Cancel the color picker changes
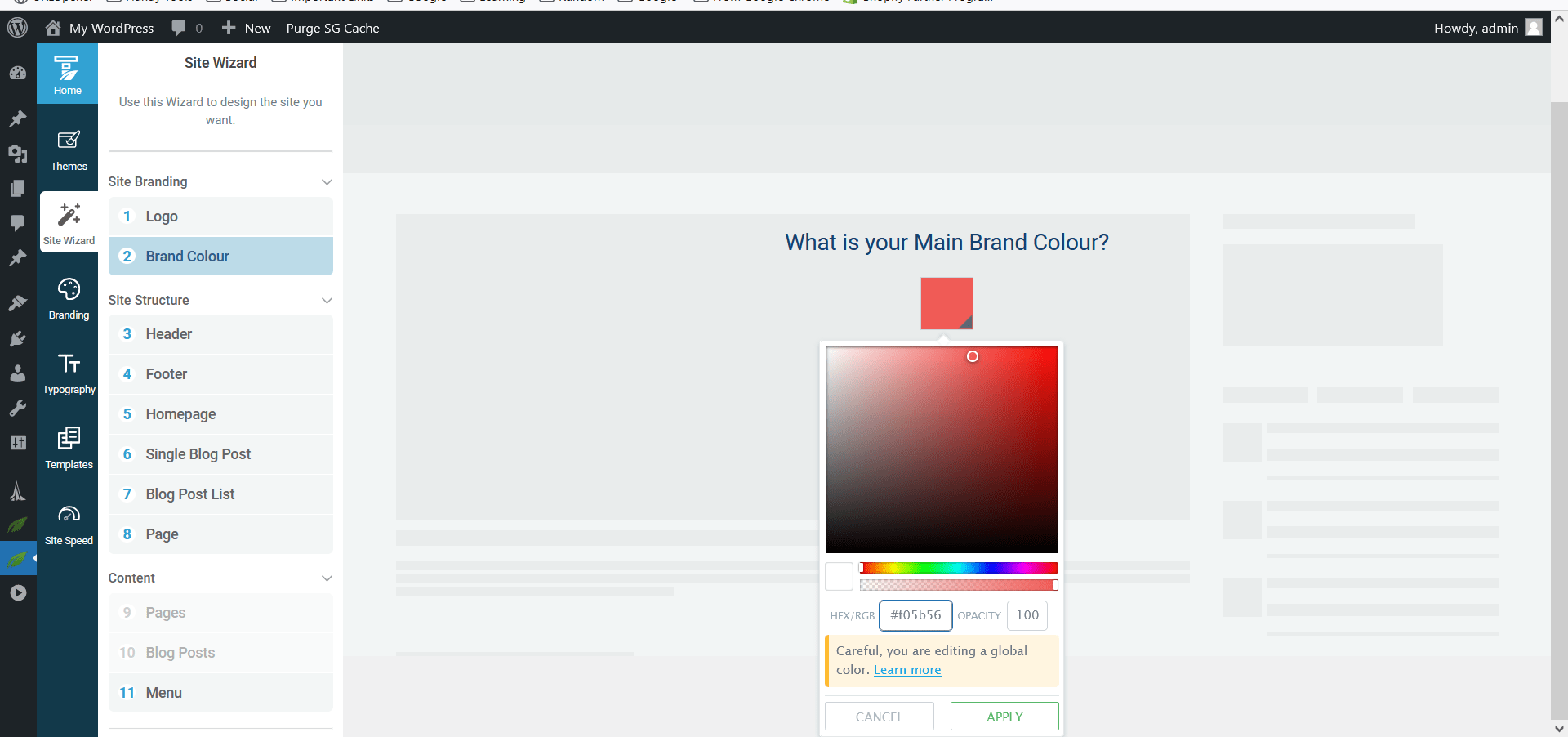 (879, 717)
